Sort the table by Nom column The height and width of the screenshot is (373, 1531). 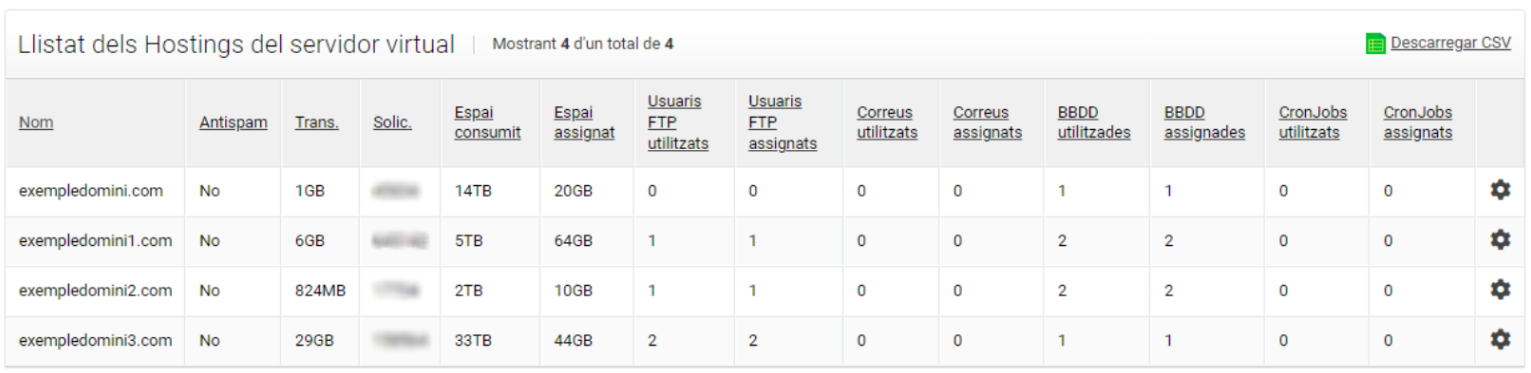pos(36,122)
